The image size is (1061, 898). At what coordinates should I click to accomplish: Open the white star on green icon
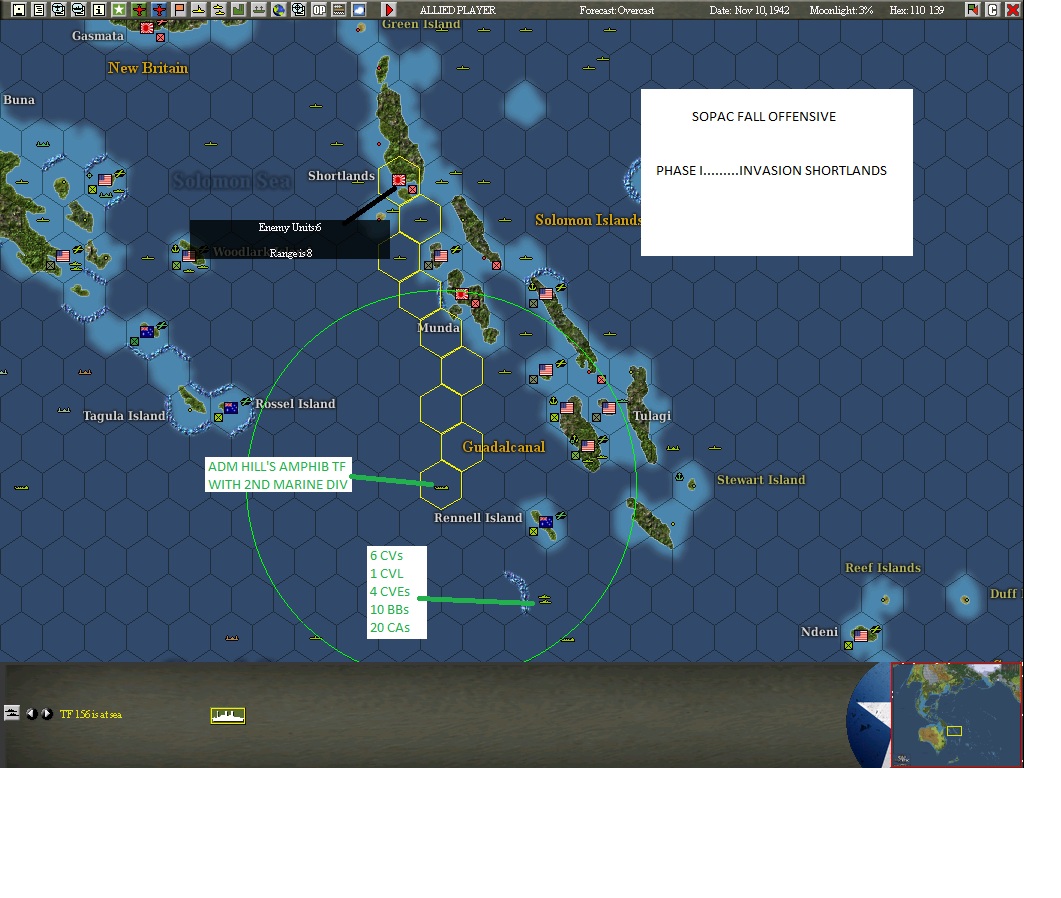(x=119, y=9)
